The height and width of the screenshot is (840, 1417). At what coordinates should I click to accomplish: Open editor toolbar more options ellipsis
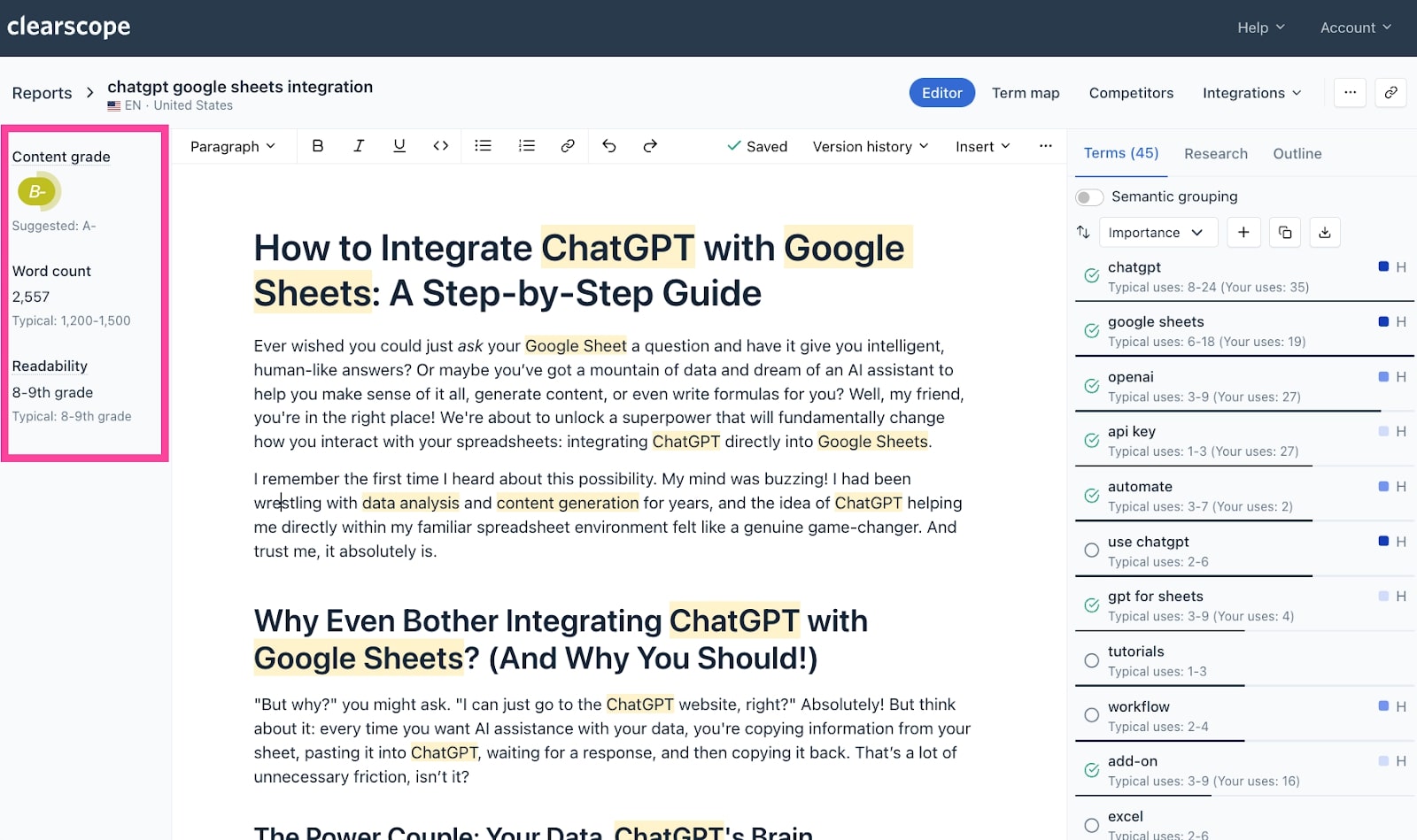[1046, 146]
